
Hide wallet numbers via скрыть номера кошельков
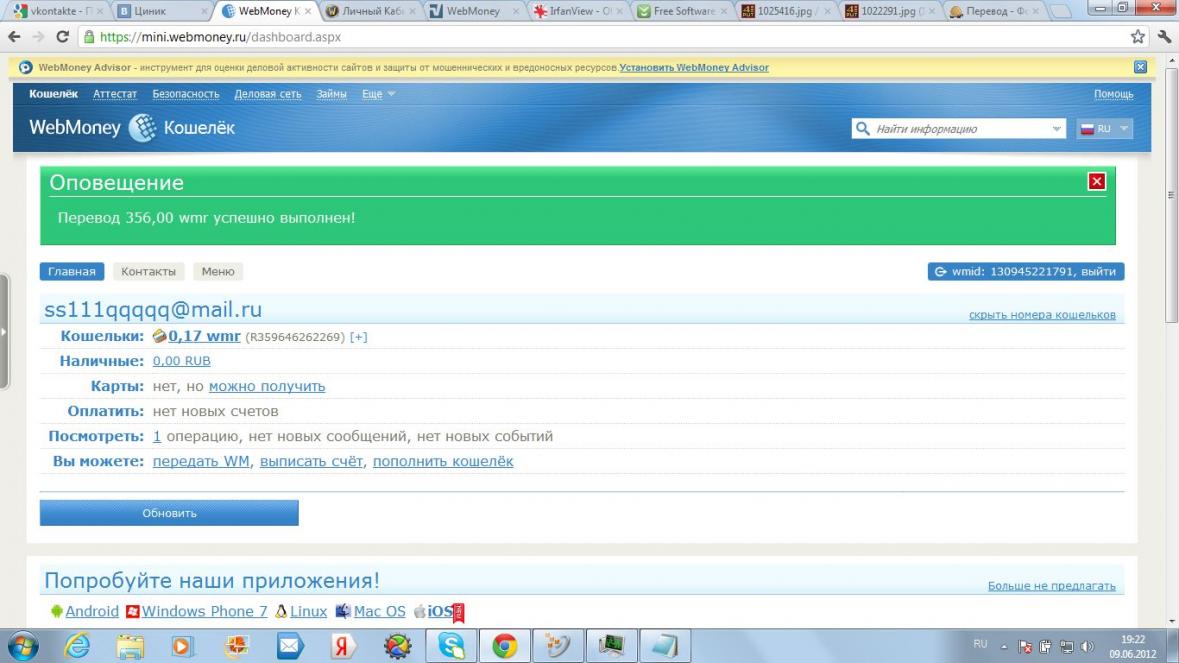(1042, 315)
